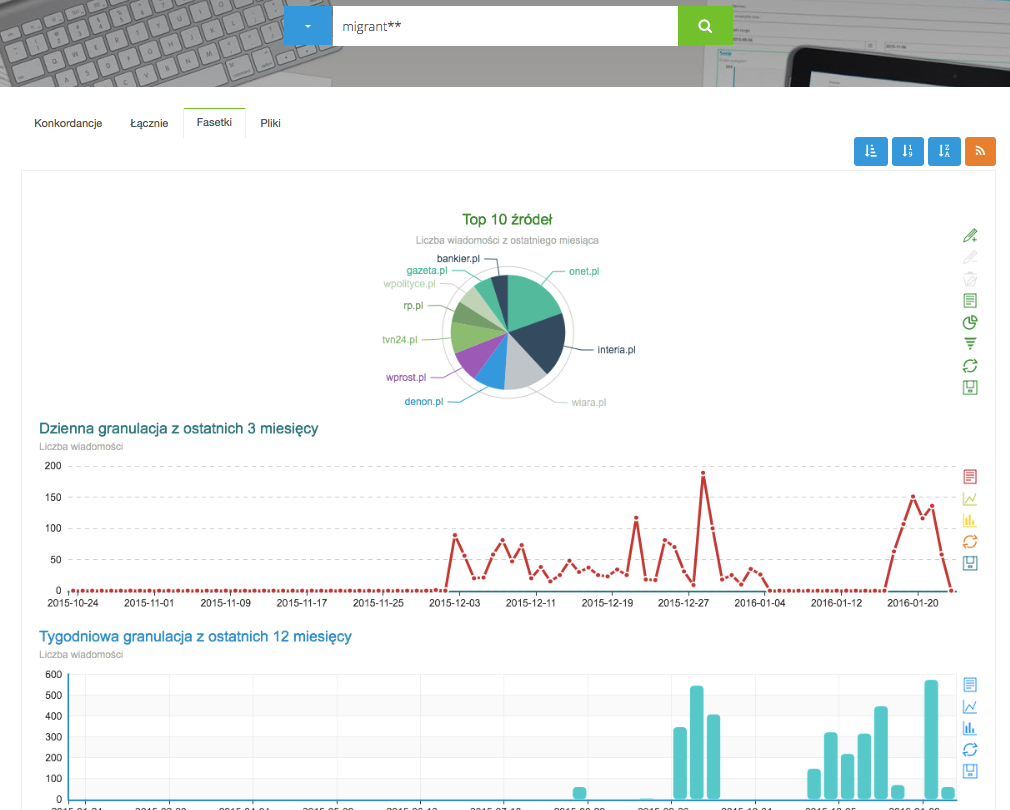1010x810 pixels.
Task: Switch to pie view icon beside pie chart
Action: click(x=969, y=322)
